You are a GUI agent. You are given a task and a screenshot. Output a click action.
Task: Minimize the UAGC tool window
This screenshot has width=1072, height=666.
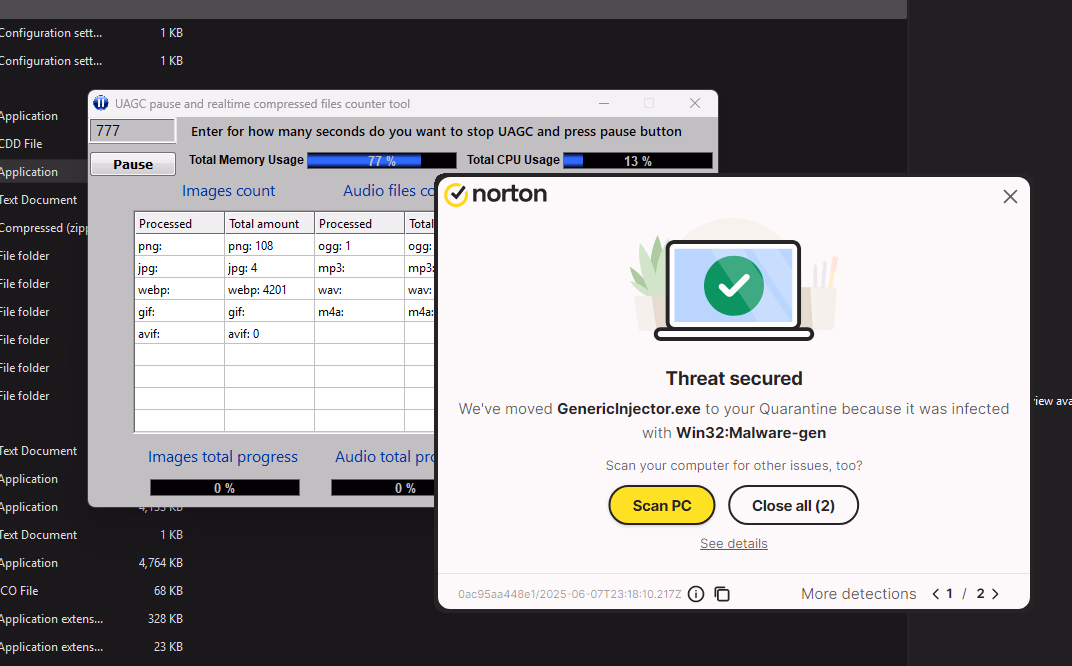(604, 103)
